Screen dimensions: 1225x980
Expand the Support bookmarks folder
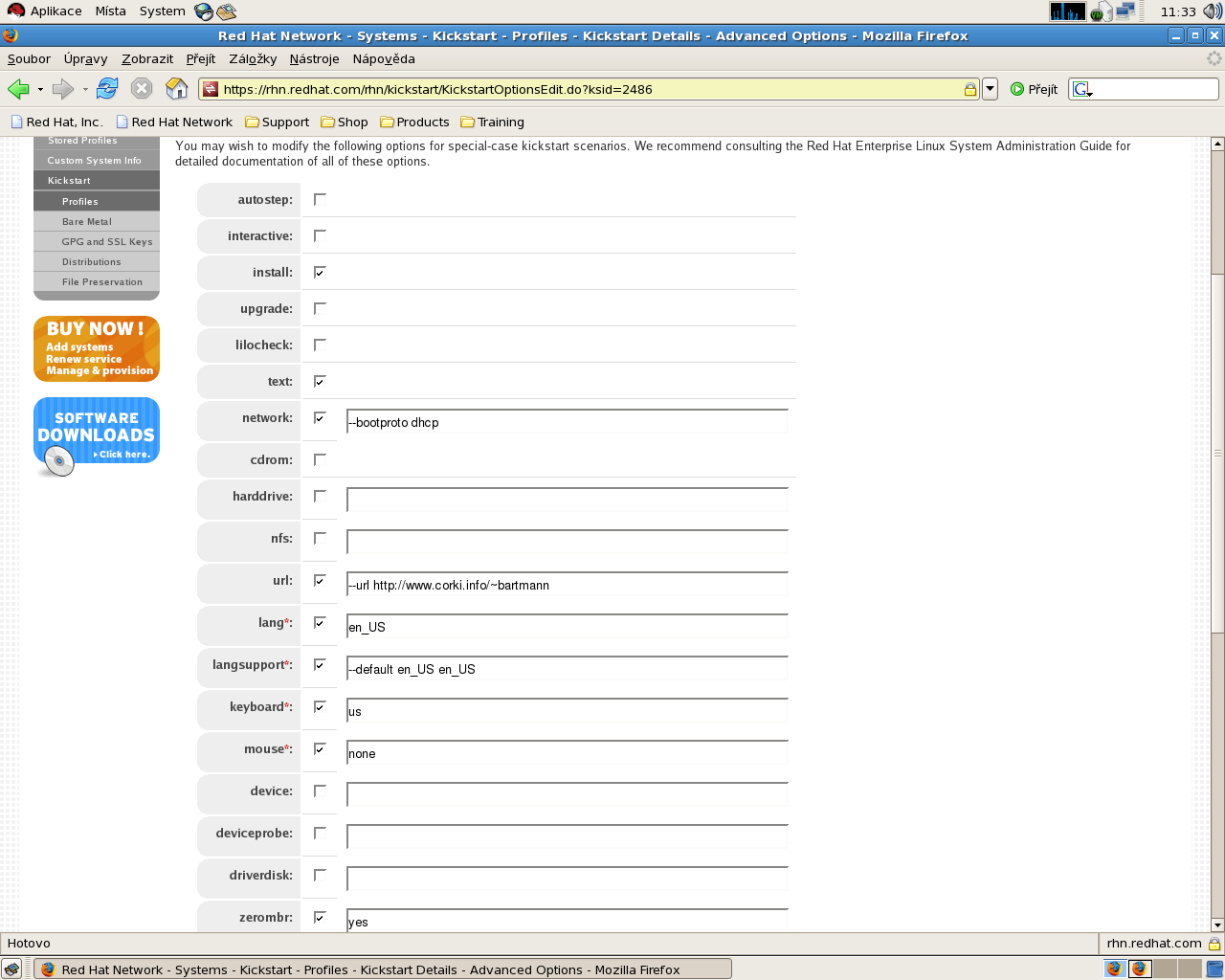coord(278,122)
